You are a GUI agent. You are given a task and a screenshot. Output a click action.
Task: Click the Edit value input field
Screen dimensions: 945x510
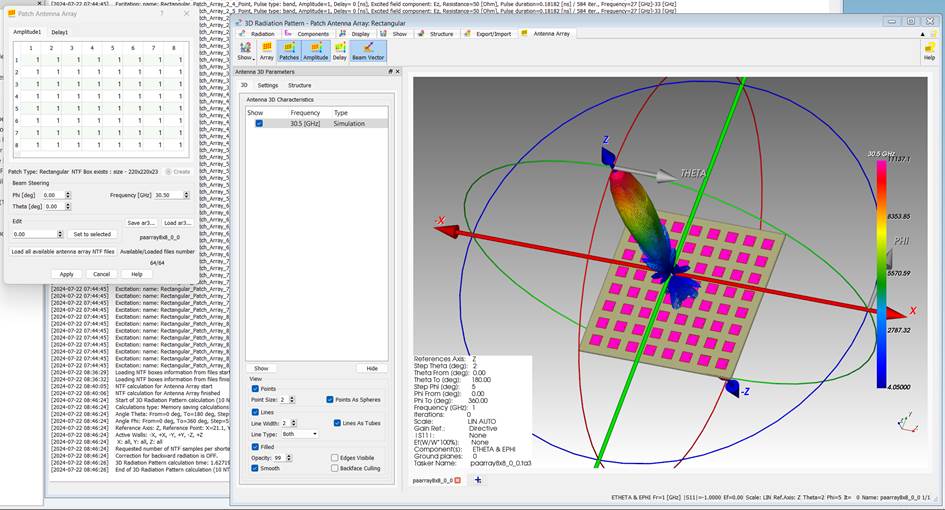34,234
